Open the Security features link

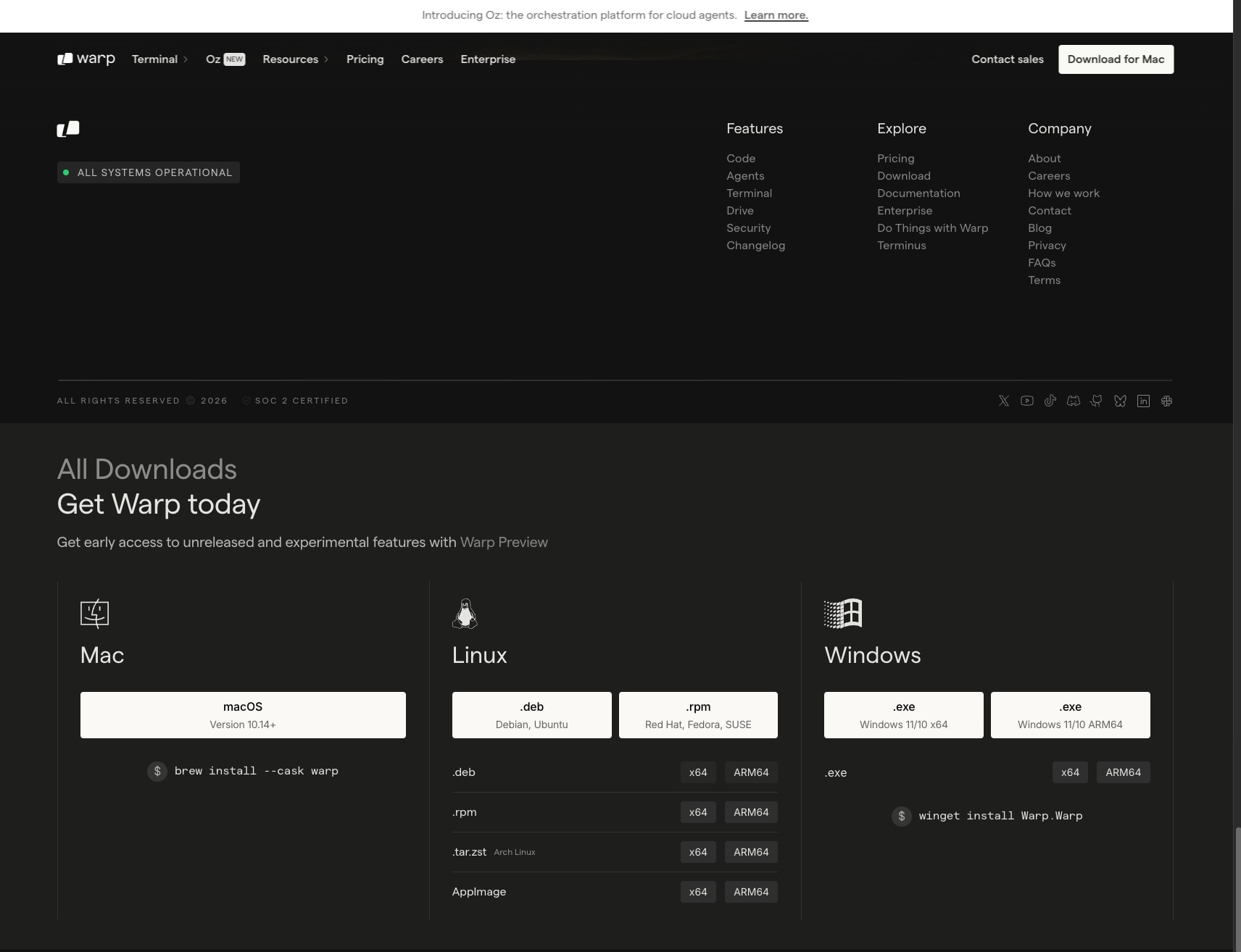tap(748, 228)
